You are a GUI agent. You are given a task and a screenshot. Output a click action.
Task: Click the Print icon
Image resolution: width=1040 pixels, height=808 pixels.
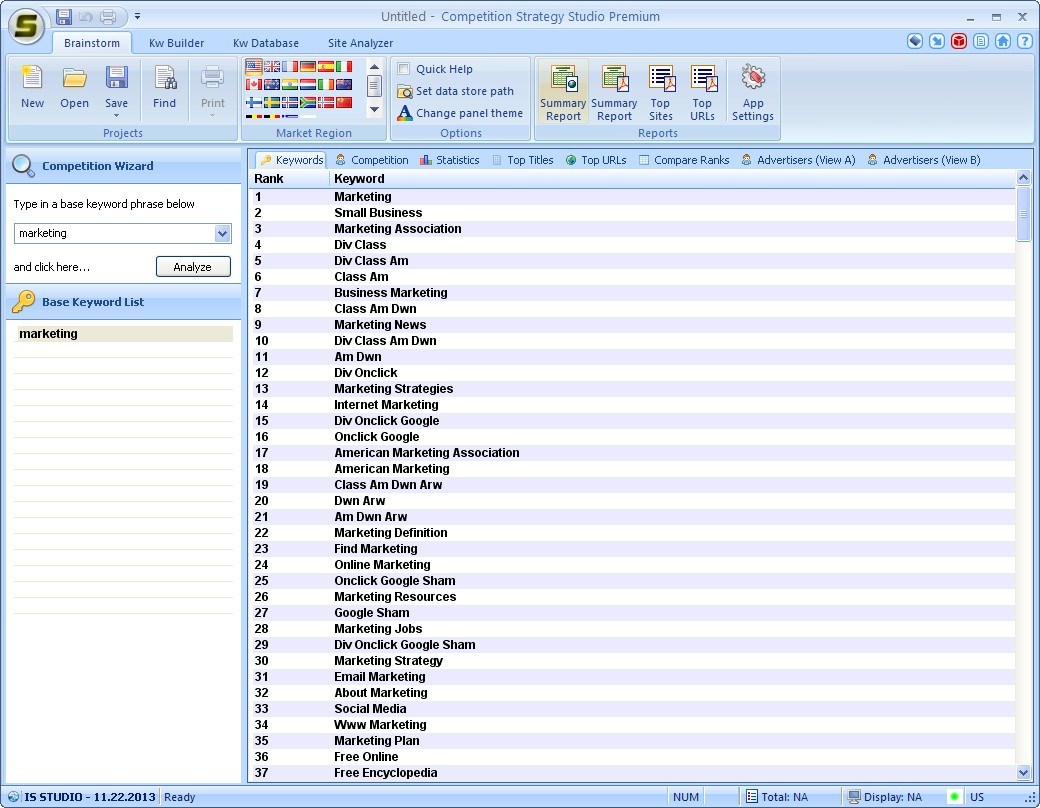tap(212, 88)
